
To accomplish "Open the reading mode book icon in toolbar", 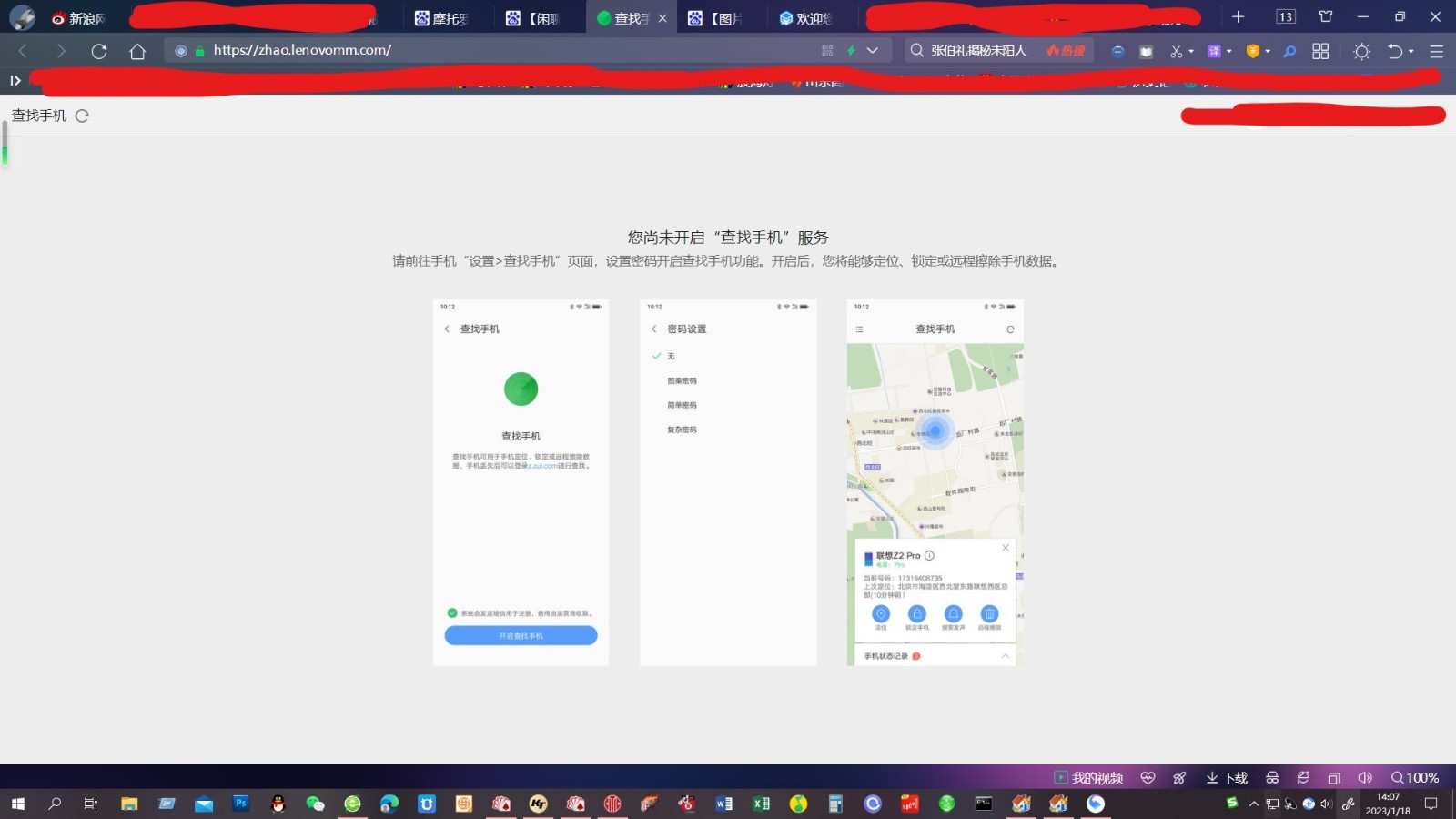I will click(x=1147, y=51).
